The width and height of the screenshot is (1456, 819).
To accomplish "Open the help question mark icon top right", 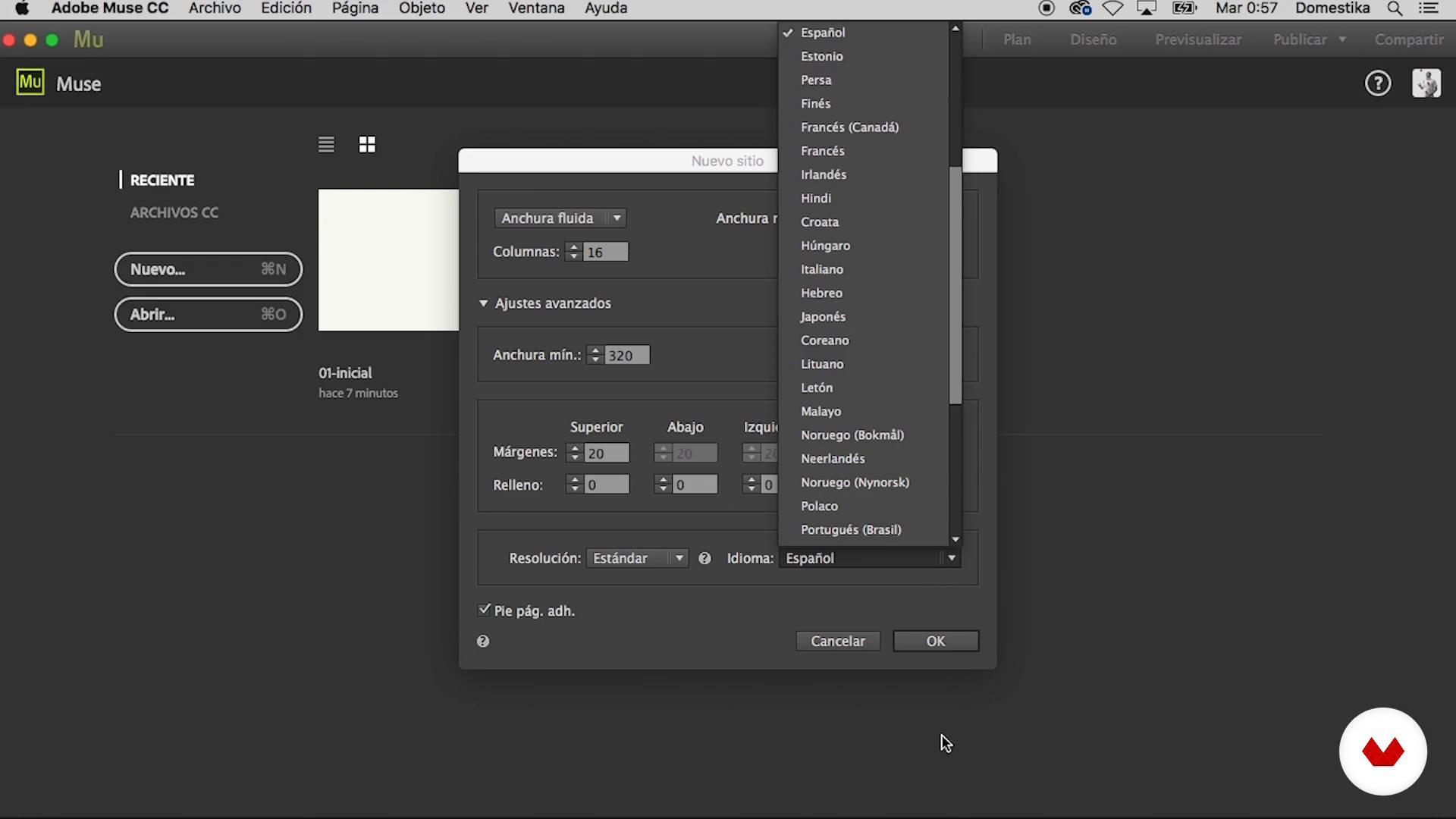I will click(x=1378, y=83).
